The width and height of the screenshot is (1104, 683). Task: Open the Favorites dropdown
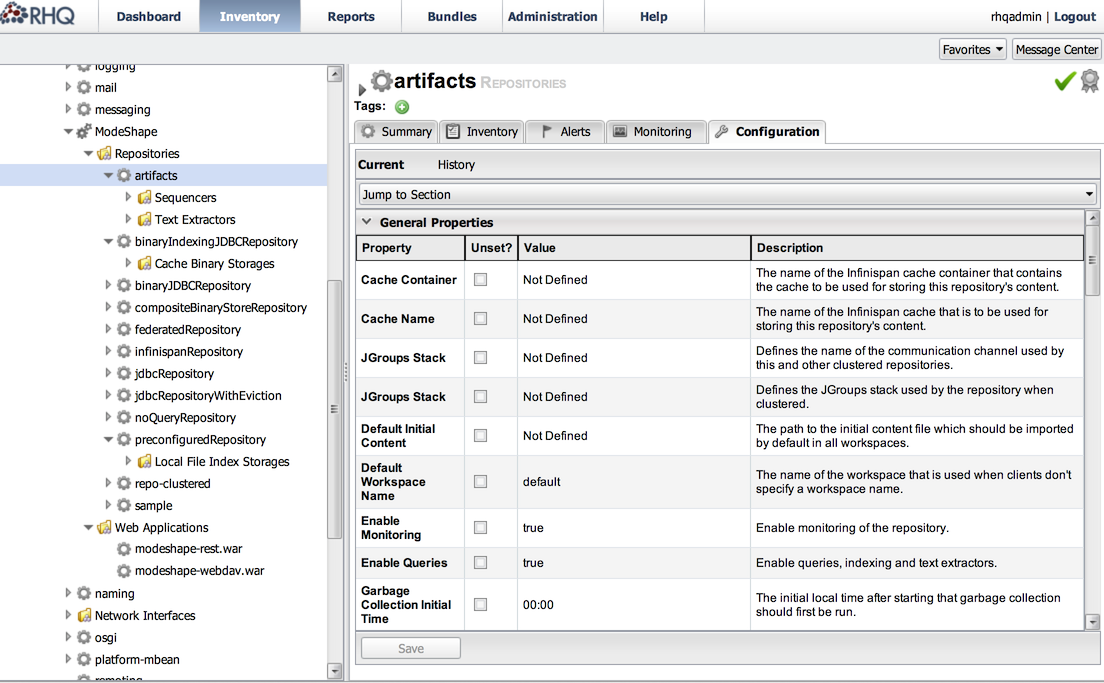[x=973, y=49]
